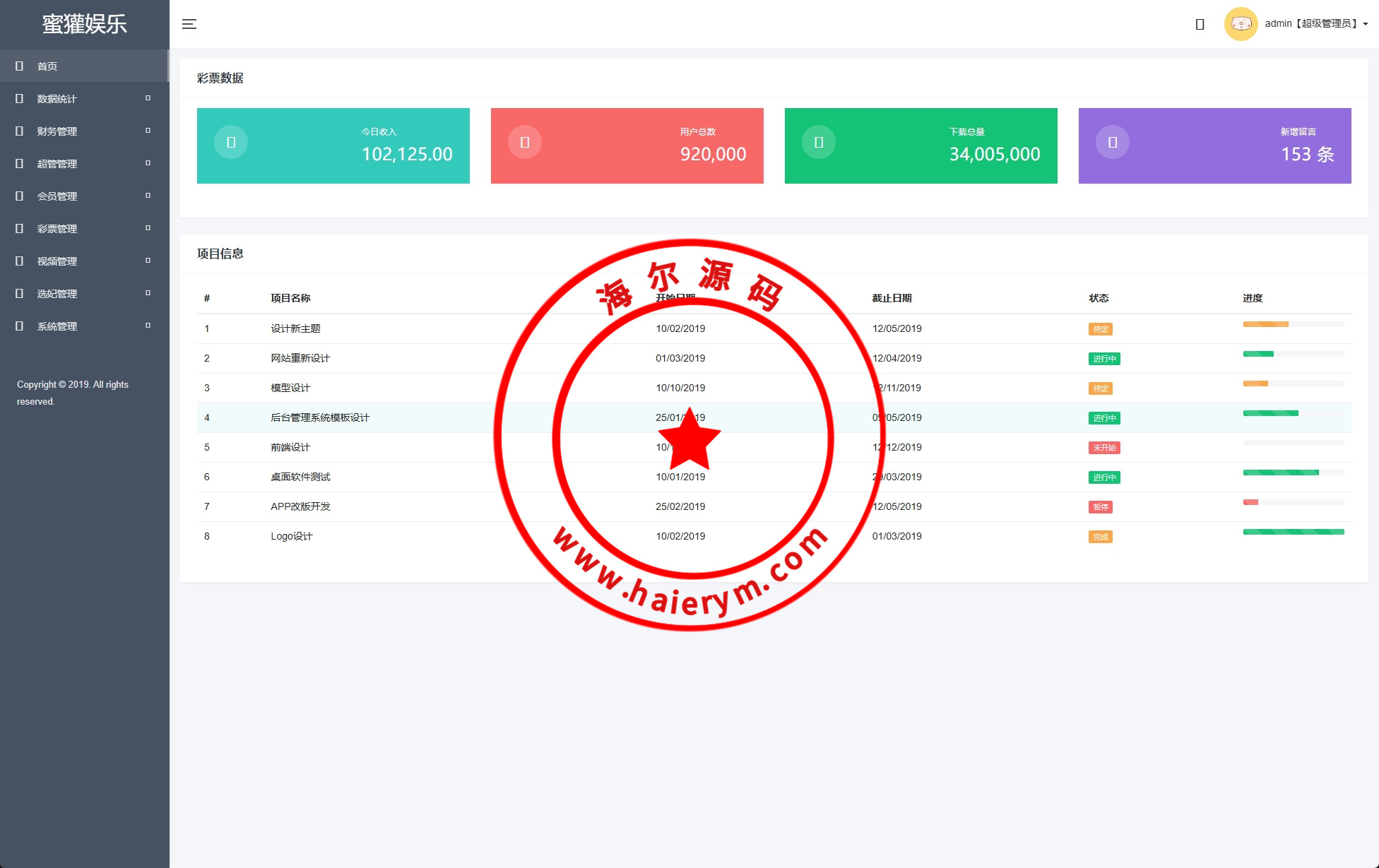Click the 用户总数 card circle icon

tap(525, 142)
